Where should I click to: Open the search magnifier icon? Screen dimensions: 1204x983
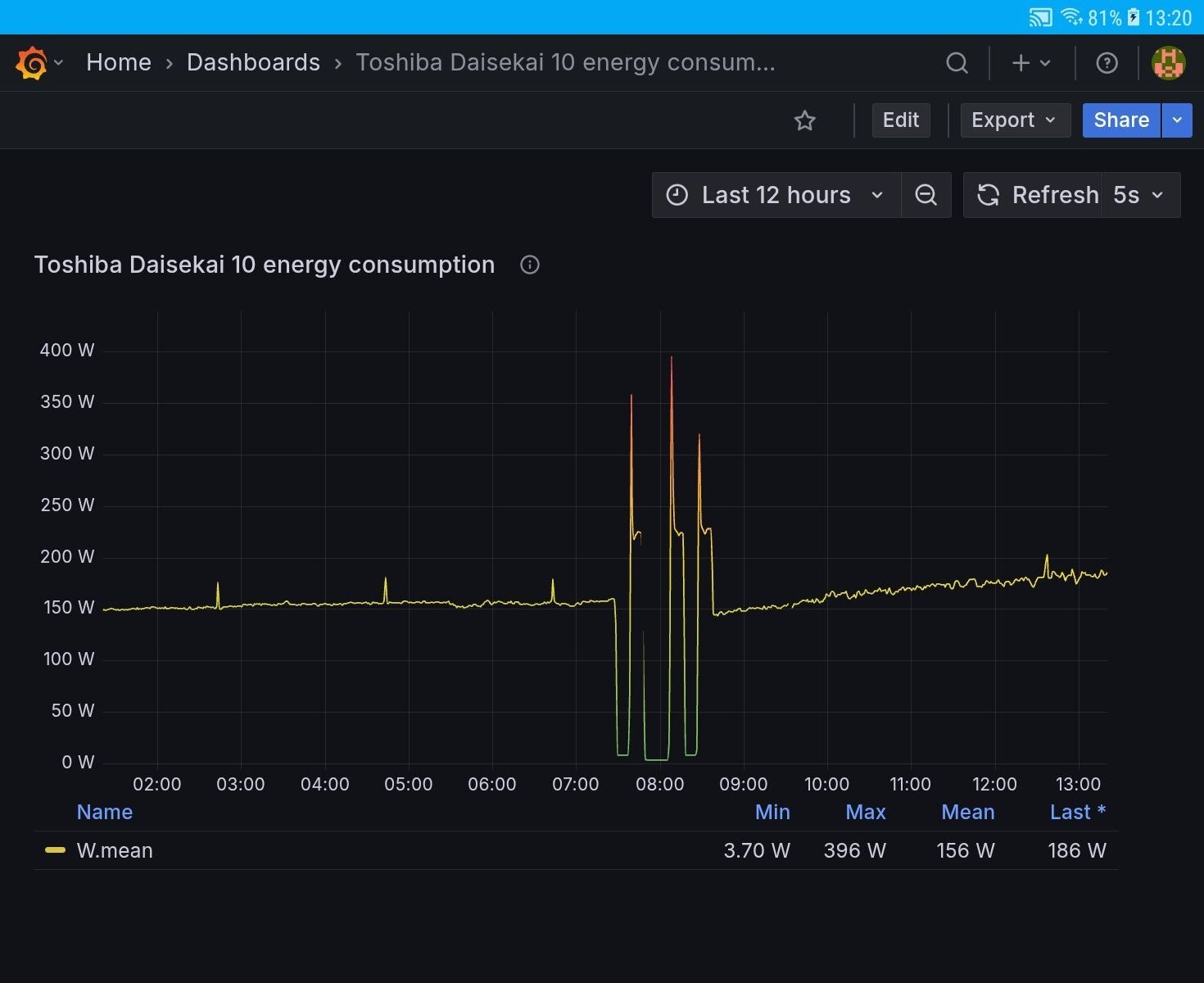(x=957, y=63)
